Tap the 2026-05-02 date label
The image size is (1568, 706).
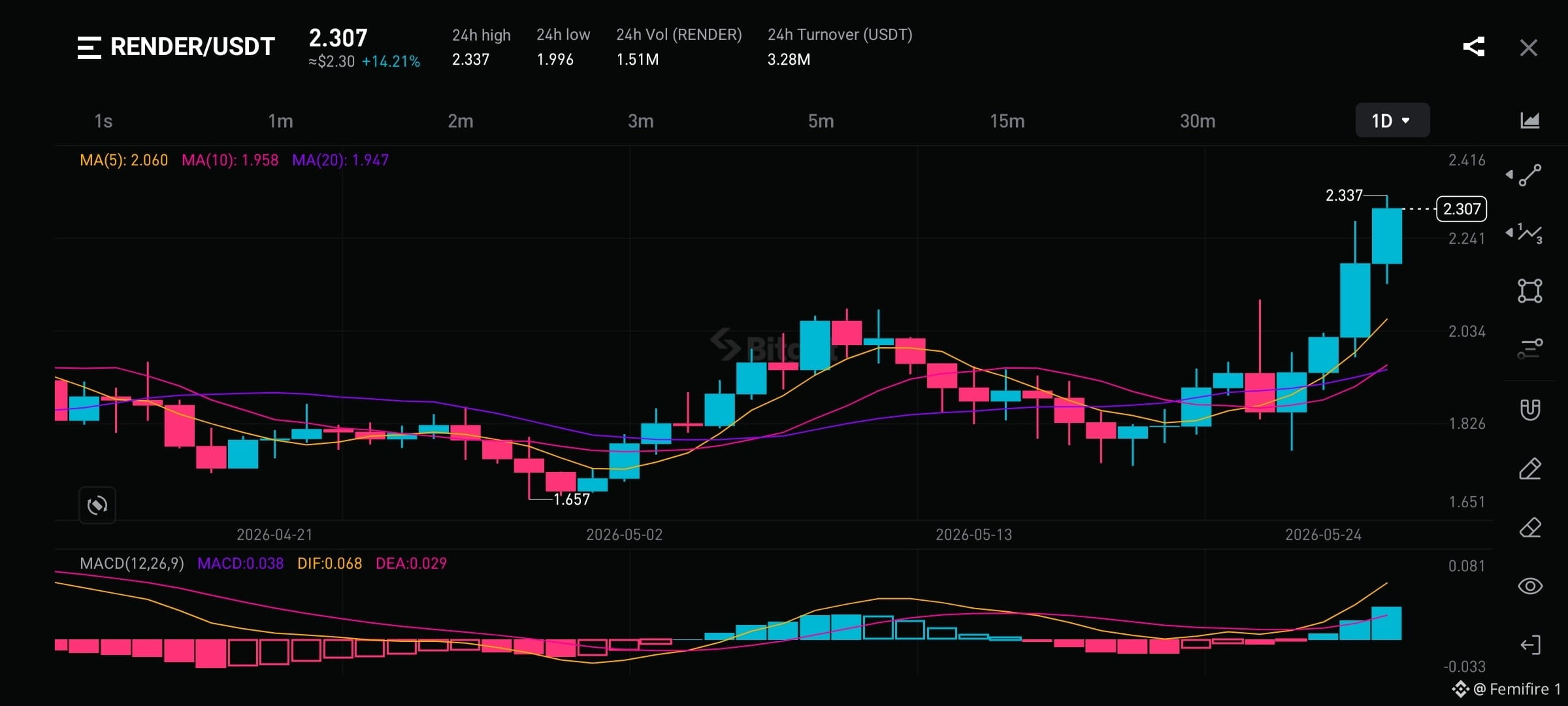click(624, 535)
